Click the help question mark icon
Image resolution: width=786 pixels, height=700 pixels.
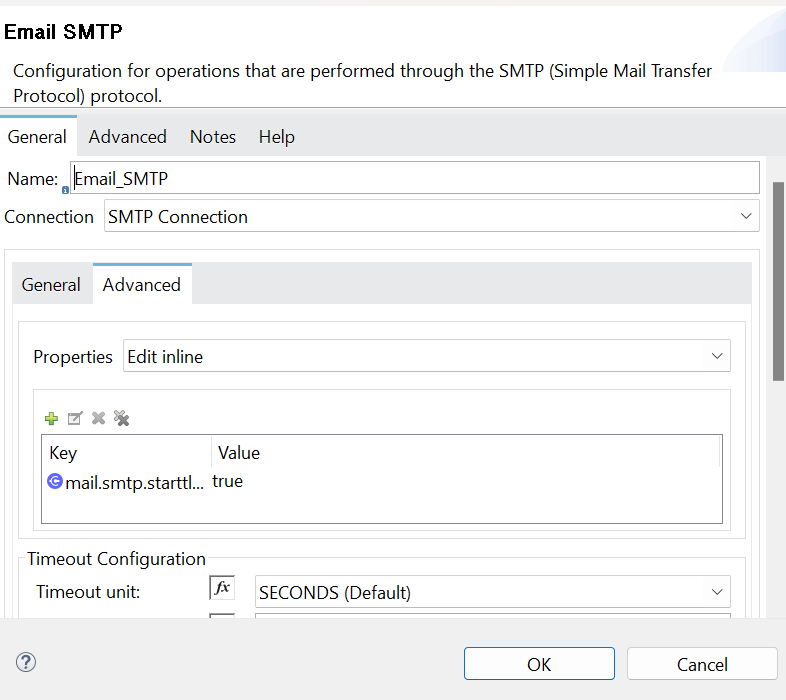click(27, 662)
